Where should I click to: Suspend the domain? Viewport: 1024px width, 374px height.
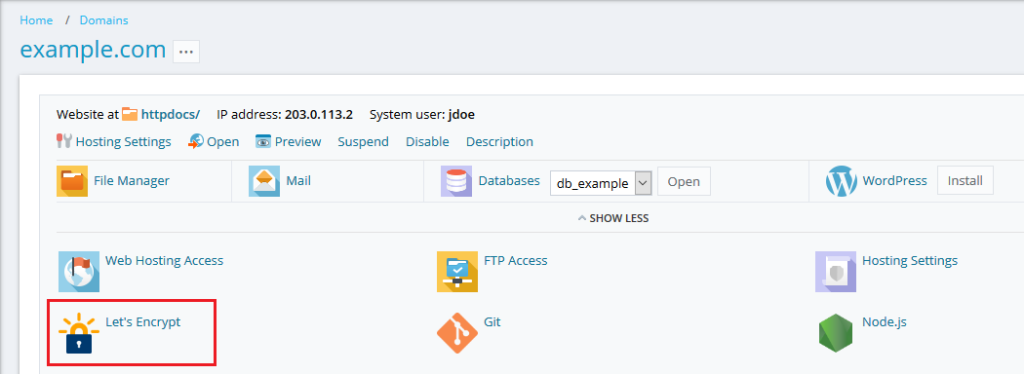click(363, 142)
